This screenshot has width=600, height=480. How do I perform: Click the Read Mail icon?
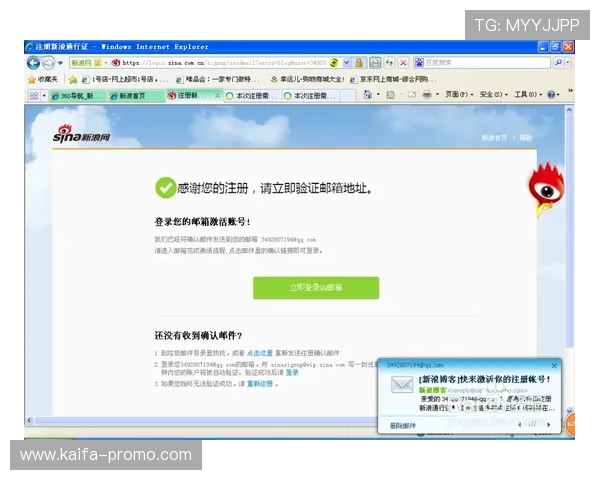click(x=412, y=95)
